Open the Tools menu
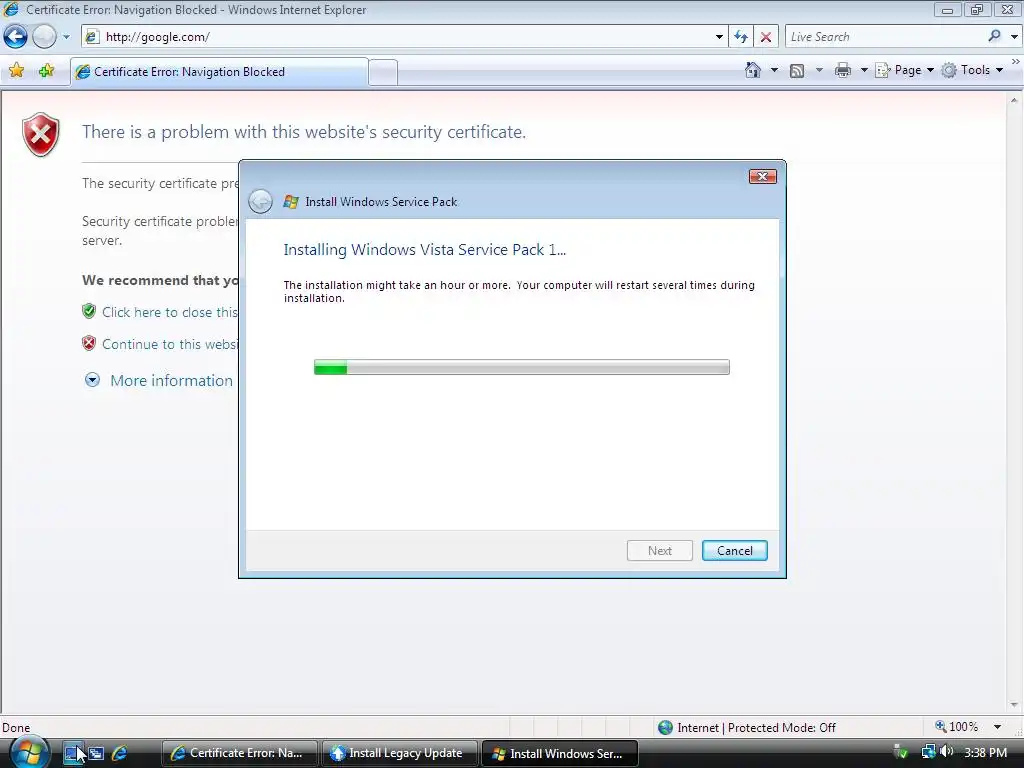1024x768 pixels. [x=972, y=70]
